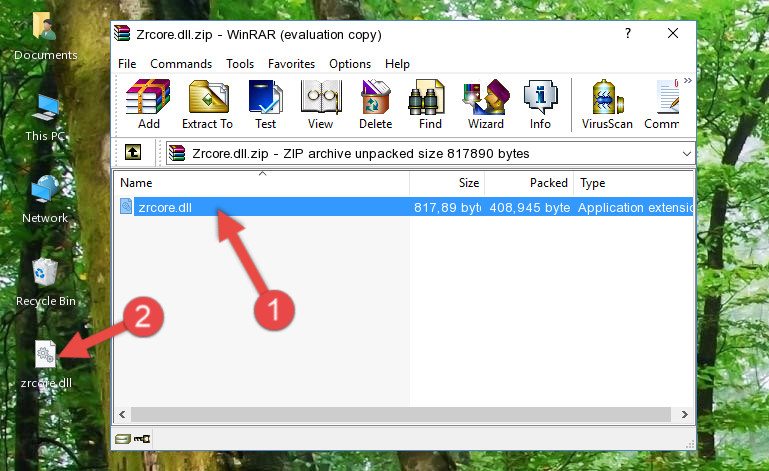Sort by the Packed column header
769x471 pixels.
(529, 183)
